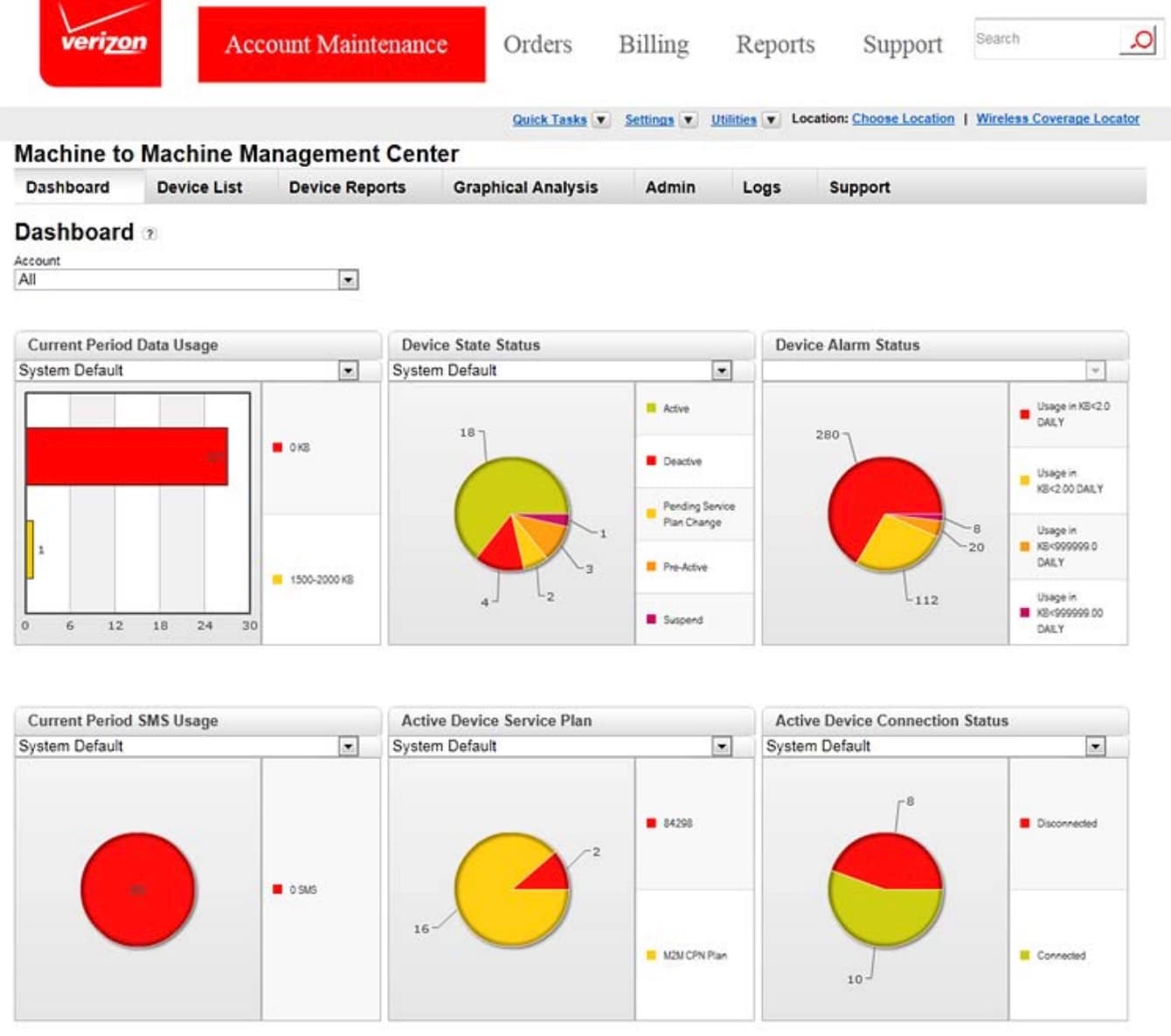
Task: Click the 0 SMS legend swatch
Action: 277,889
